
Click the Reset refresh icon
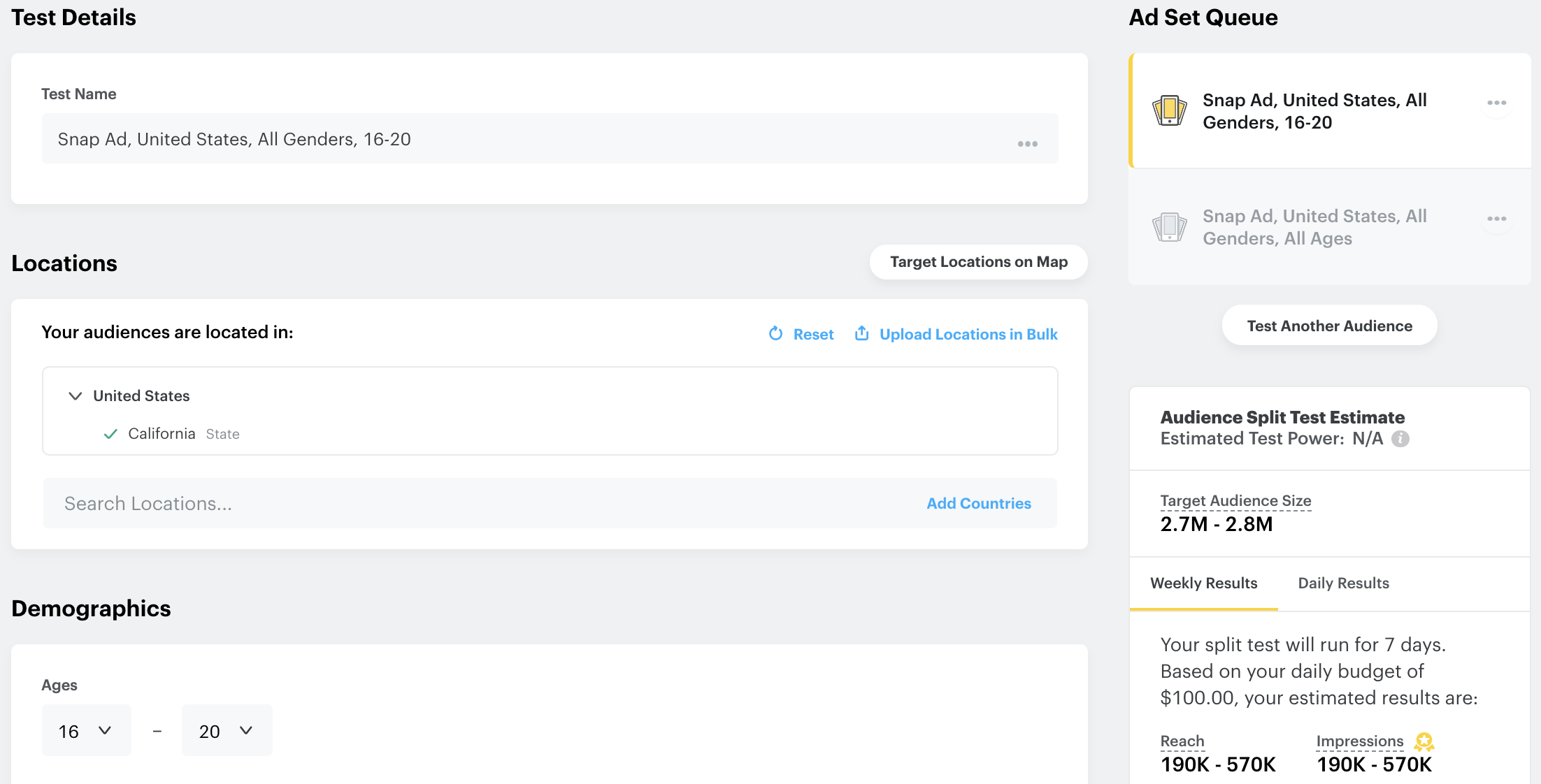775,334
